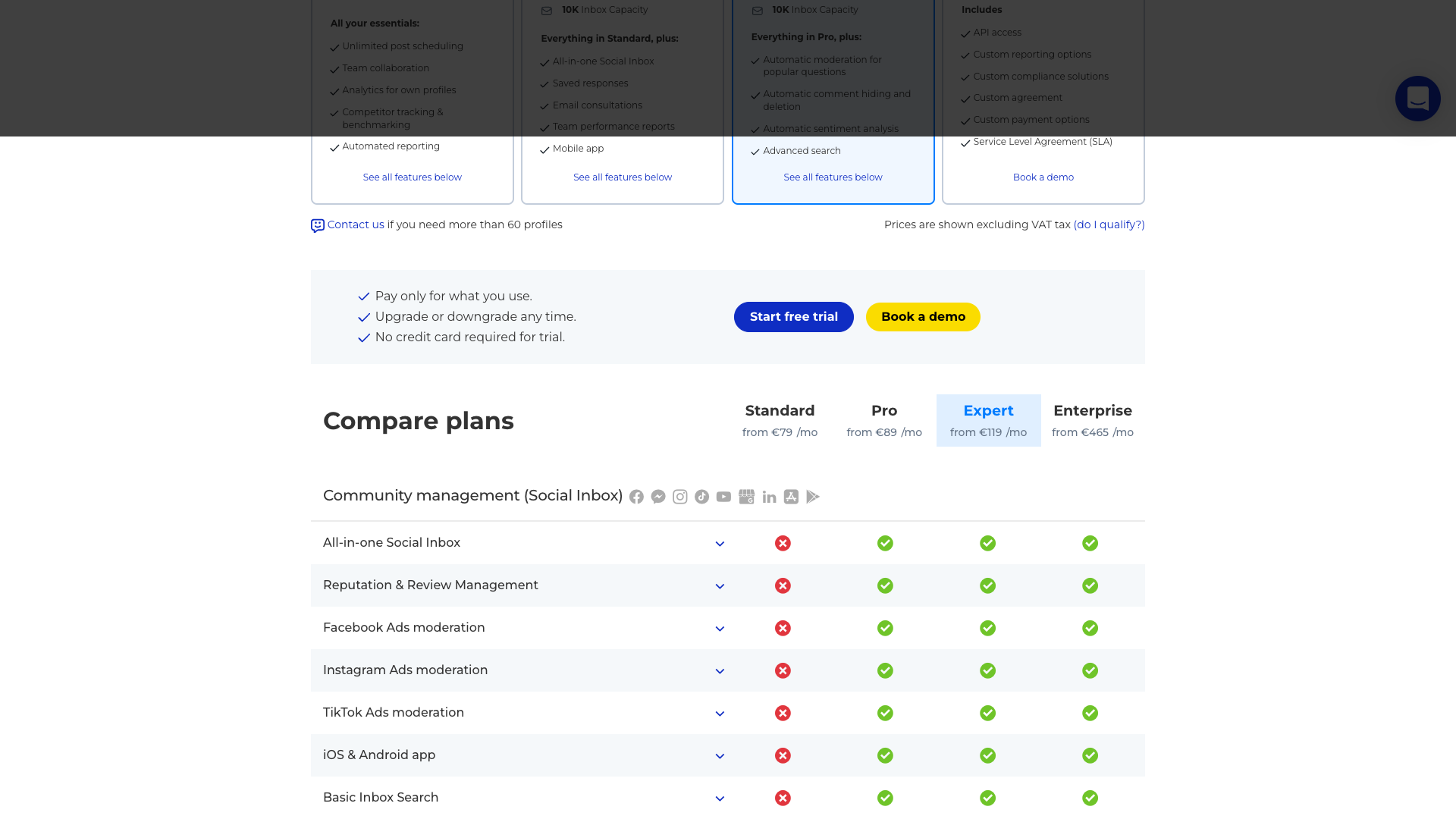Select the Facebook icon in Community management
Image resolution: width=1456 pixels, height=819 pixels.
point(636,496)
